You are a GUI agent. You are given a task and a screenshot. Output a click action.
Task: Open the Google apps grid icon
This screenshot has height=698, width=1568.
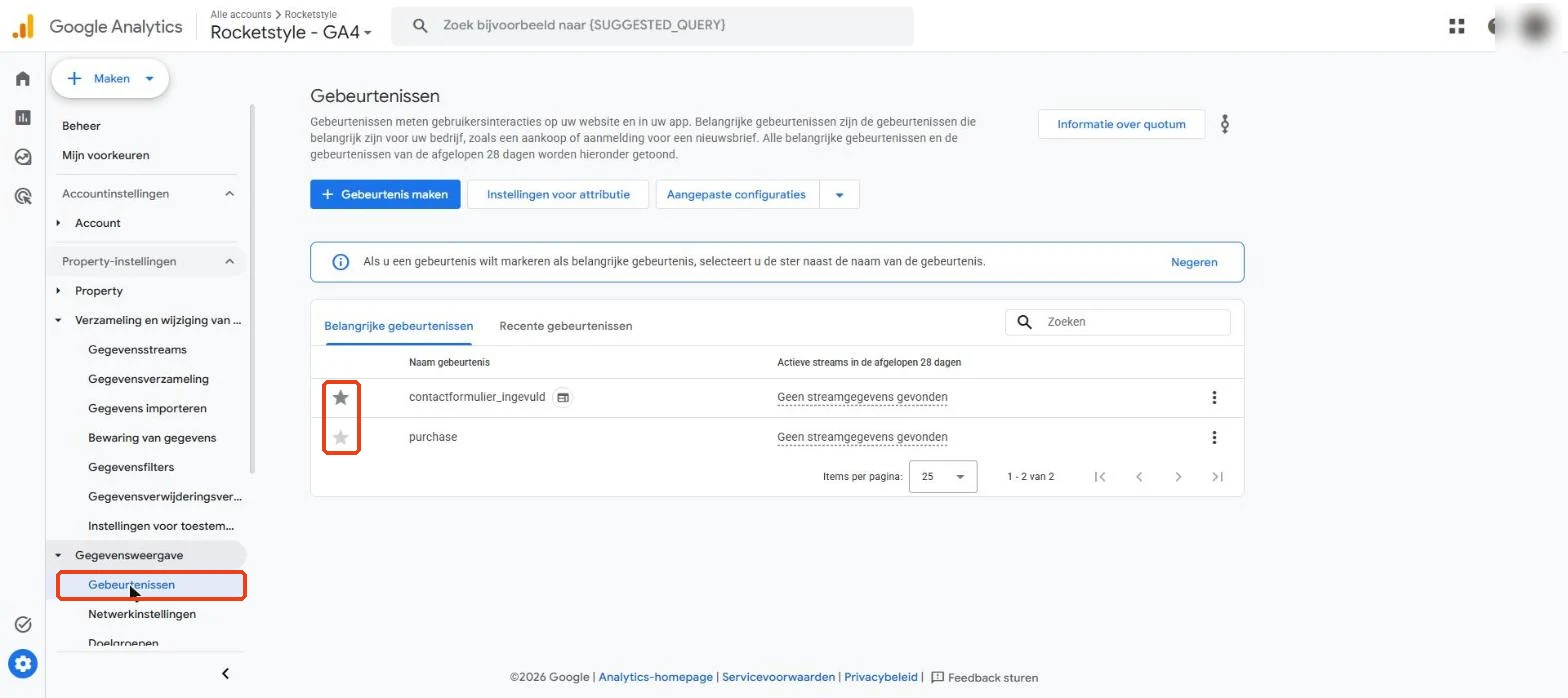click(1457, 27)
